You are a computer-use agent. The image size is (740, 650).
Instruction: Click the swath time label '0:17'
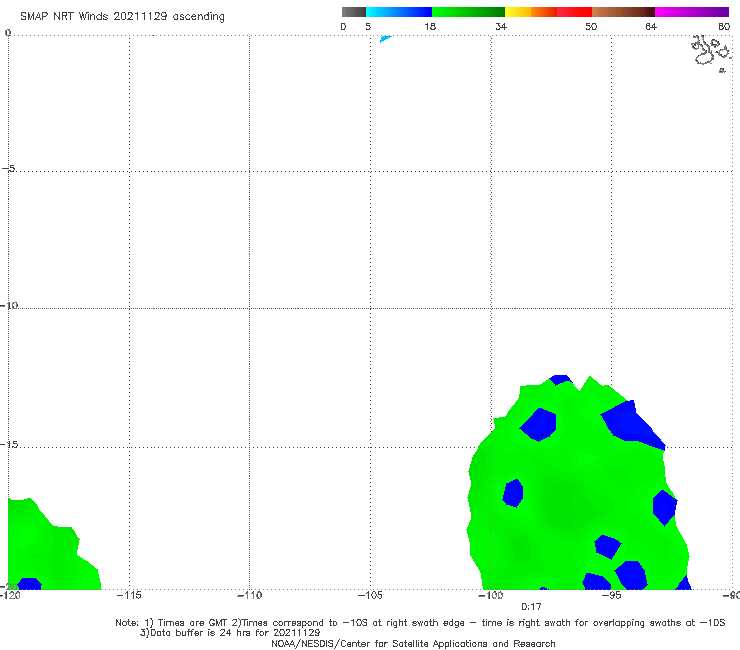531,607
